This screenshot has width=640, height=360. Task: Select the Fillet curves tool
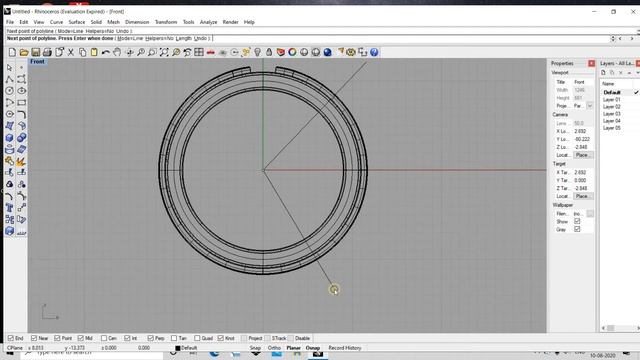[x=22, y=114]
